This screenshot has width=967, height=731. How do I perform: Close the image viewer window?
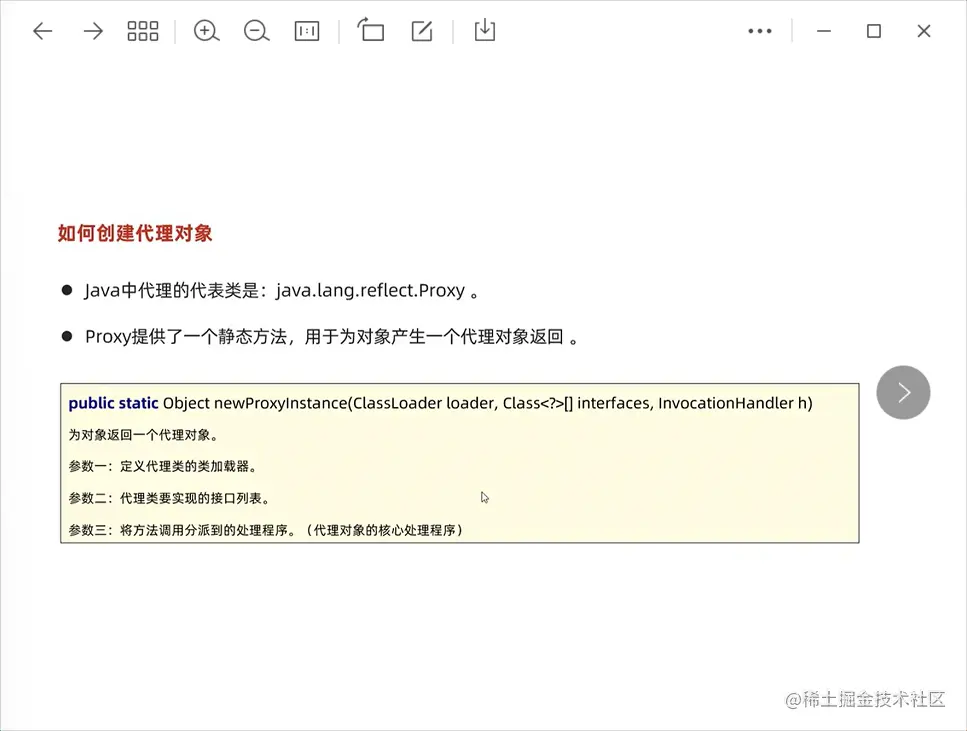tap(924, 31)
